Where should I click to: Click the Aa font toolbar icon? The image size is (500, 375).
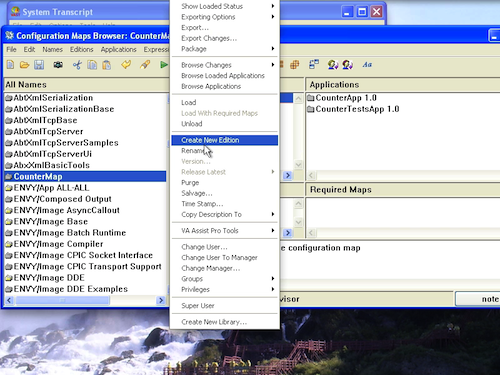click(367, 64)
